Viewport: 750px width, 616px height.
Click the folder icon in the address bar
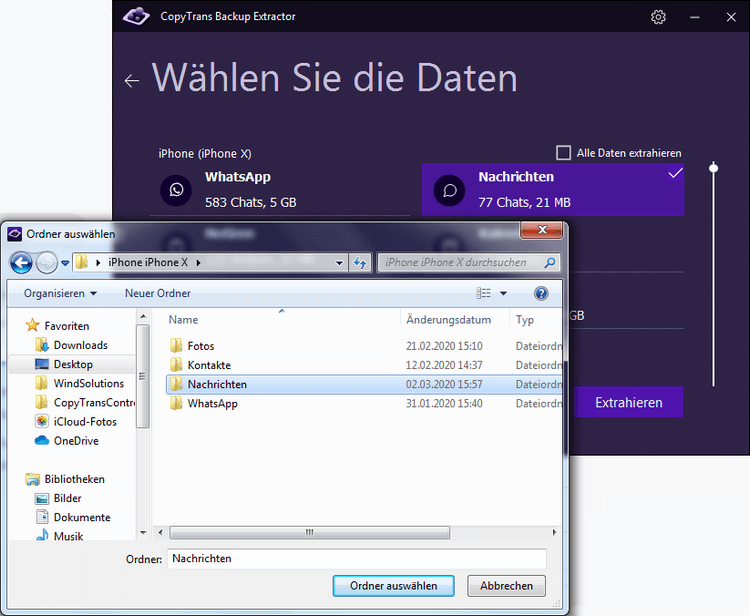(x=82, y=262)
